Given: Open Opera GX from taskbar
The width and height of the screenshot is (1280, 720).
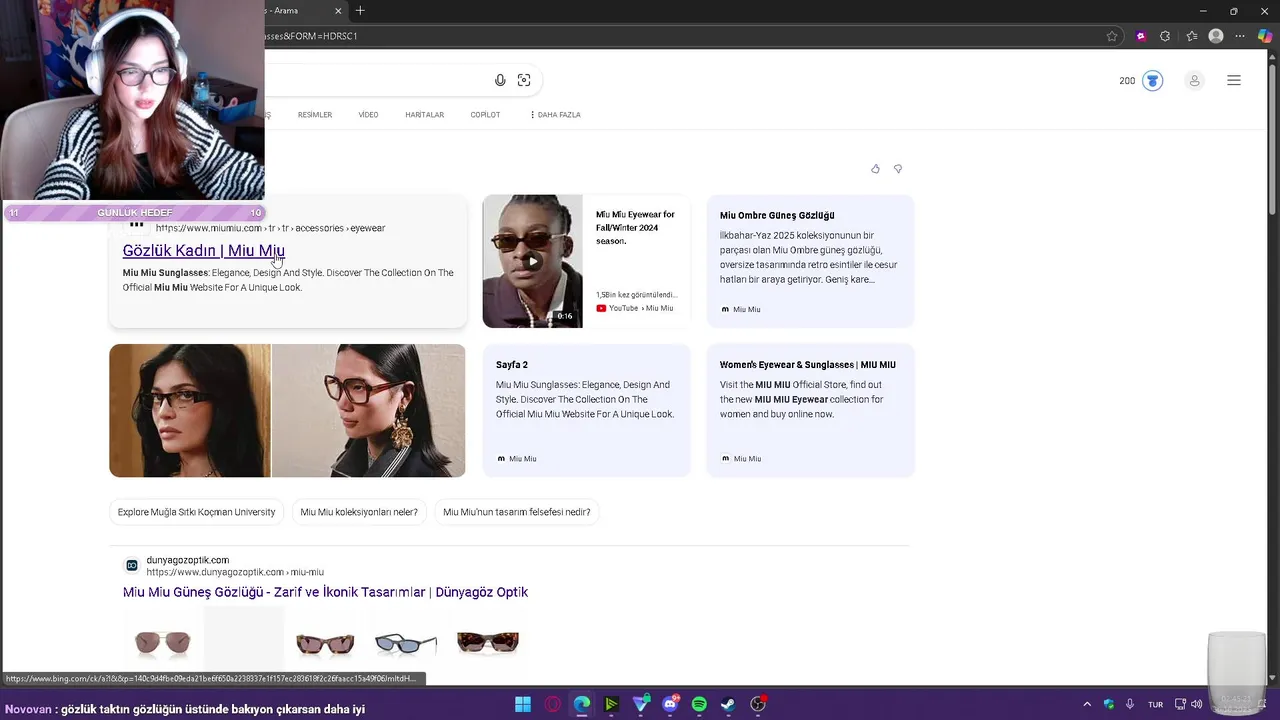Looking at the screenshot, I should coord(553,704).
